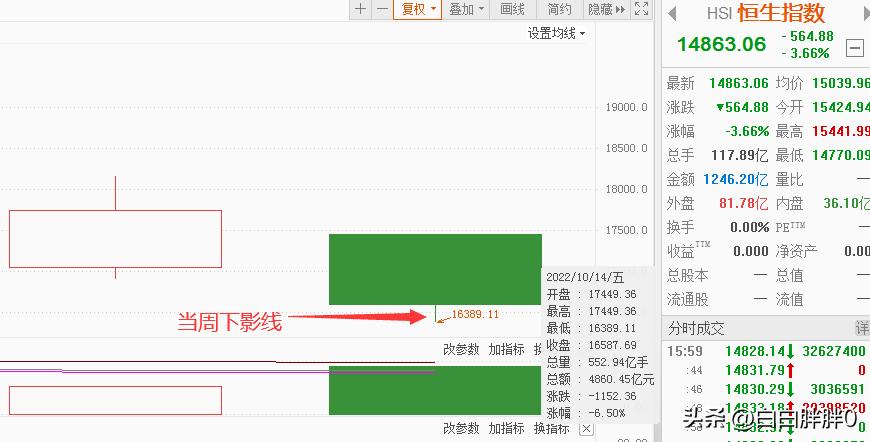
Task: Click the 外盘 81.78亿 value
Action: point(743,204)
